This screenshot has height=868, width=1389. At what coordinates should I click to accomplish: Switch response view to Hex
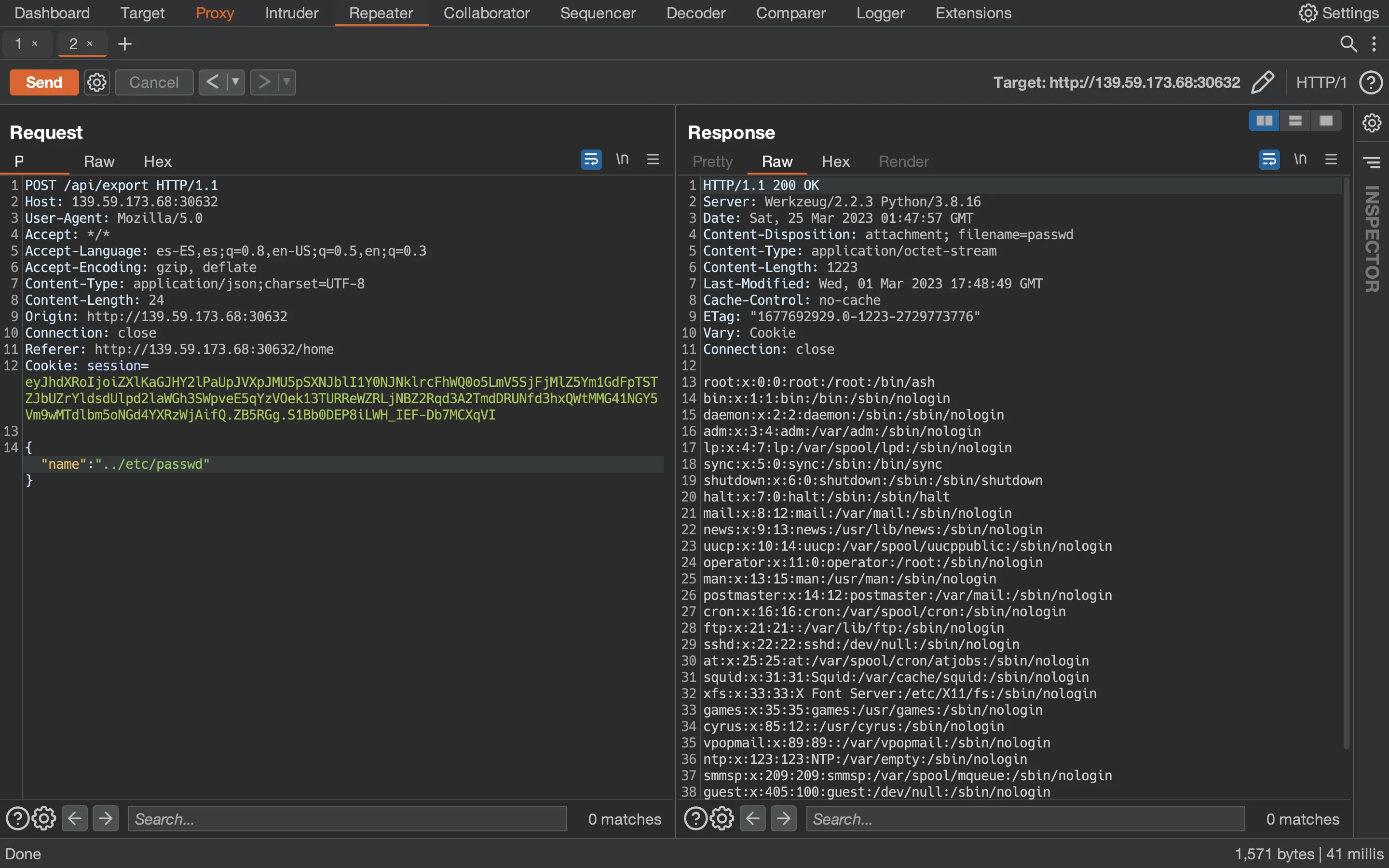pyautogui.click(x=835, y=162)
